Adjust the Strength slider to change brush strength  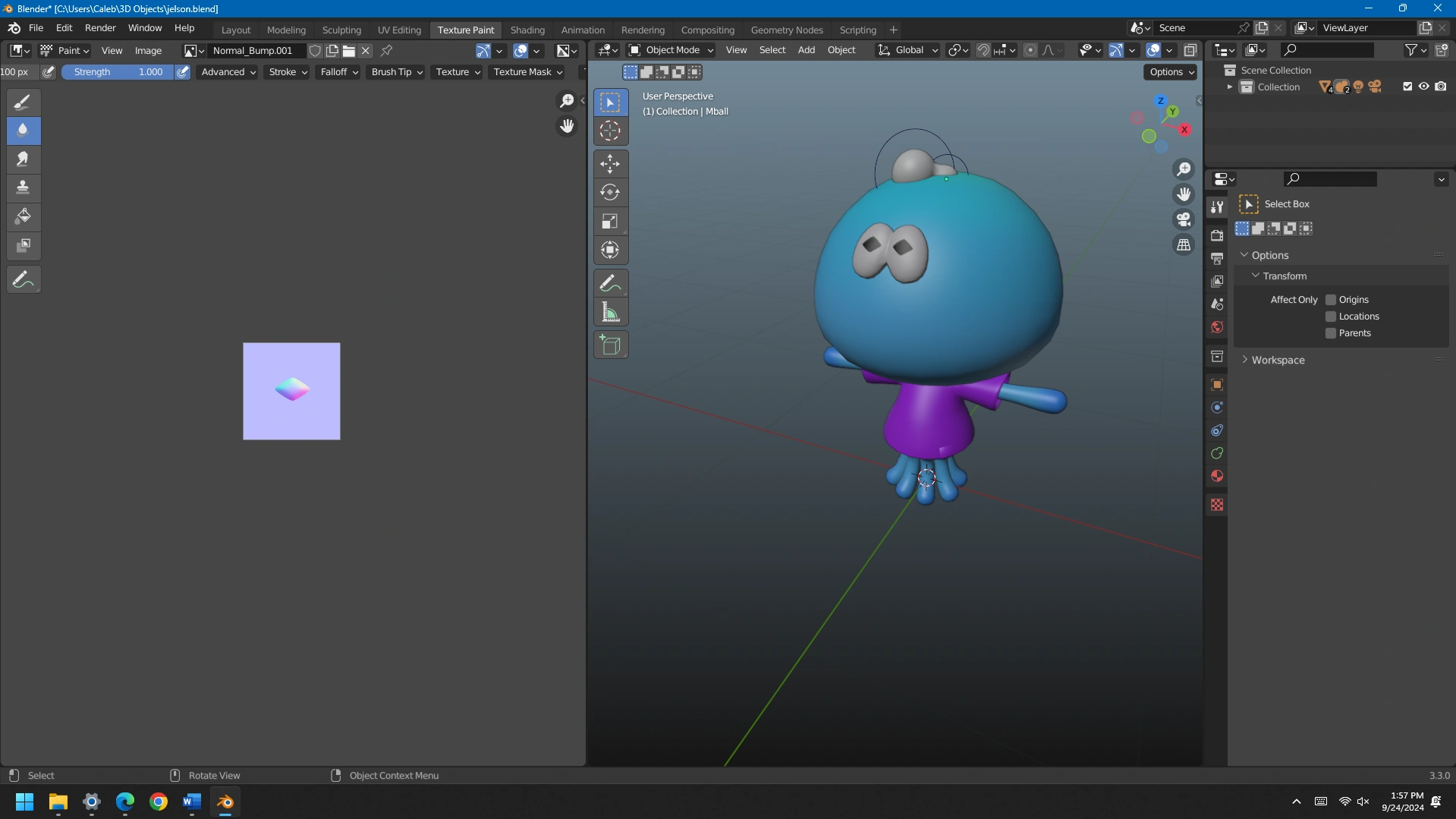[118, 71]
